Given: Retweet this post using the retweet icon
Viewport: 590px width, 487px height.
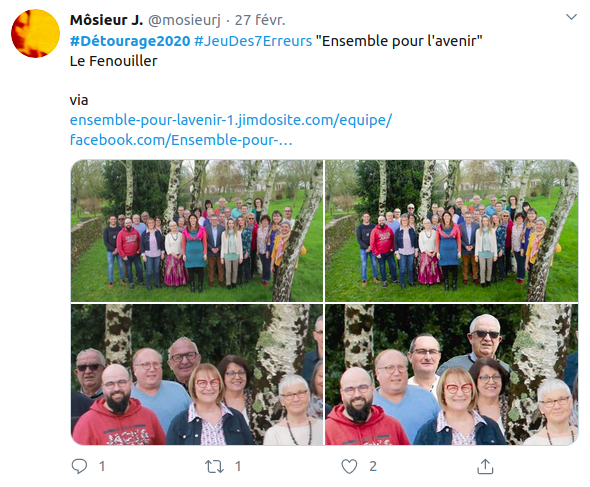Looking at the screenshot, I should pos(214,467).
